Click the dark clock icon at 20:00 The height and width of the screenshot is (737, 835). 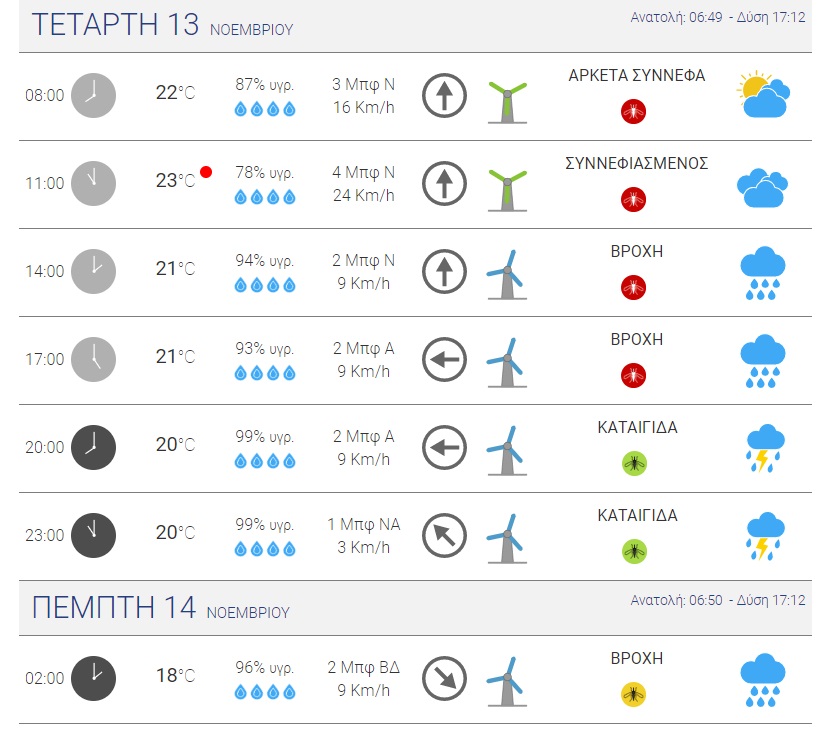tap(94, 447)
